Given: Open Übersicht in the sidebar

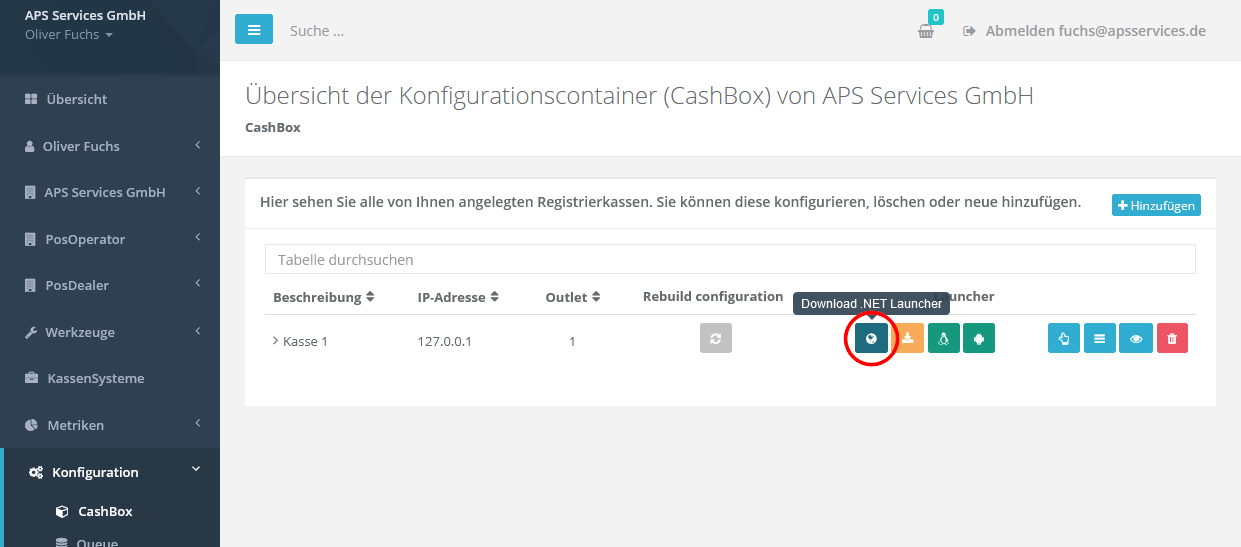Looking at the screenshot, I should point(76,99).
